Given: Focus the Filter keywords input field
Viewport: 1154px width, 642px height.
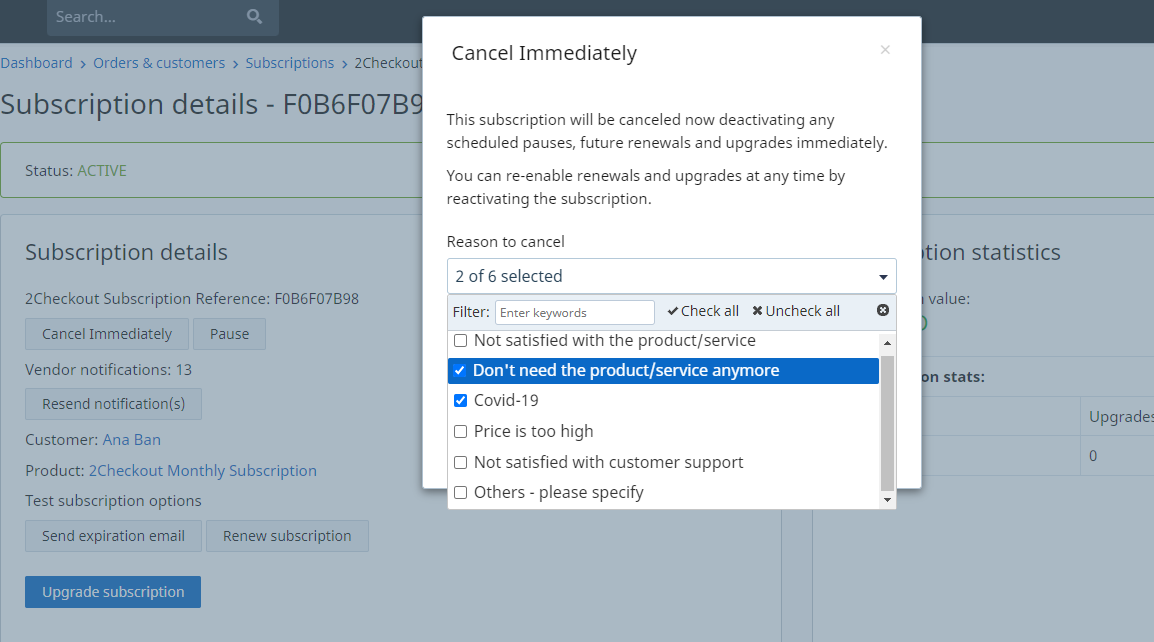Looking at the screenshot, I should pyautogui.click(x=575, y=312).
